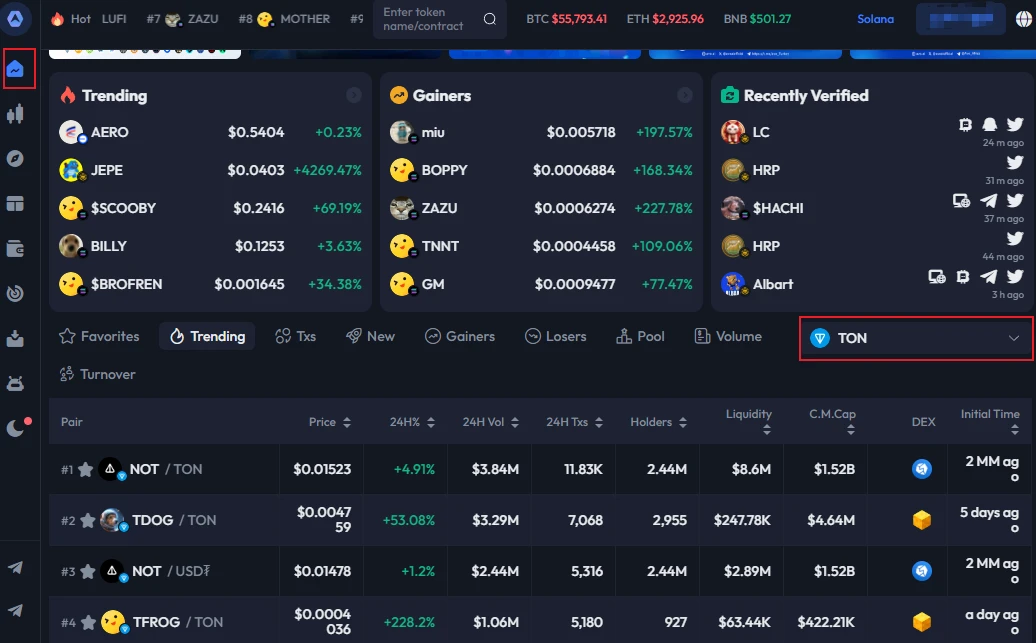The image size is (1036, 643).
Task: Open the wallet sidebar icon
Action: tap(15, 248)
